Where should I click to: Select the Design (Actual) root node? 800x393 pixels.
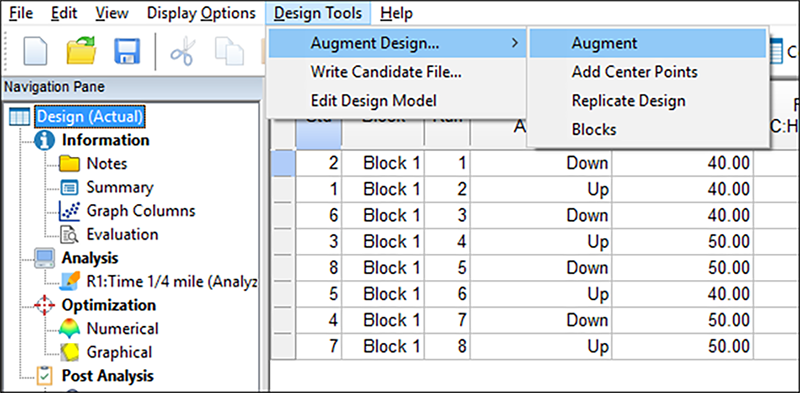[91, 116]
